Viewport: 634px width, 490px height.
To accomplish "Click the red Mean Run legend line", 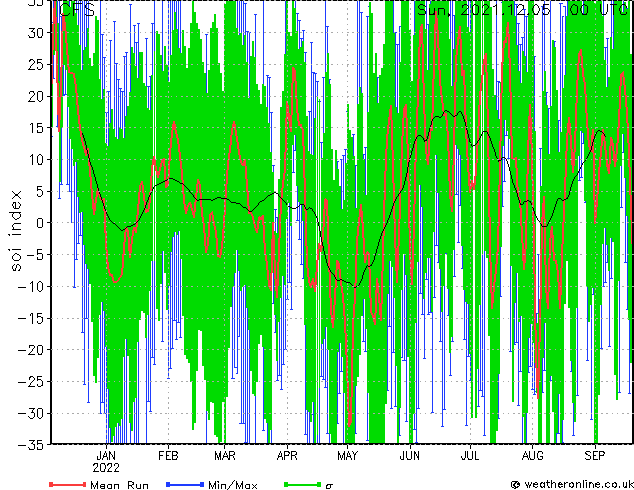I will click(x=68, y=484).
